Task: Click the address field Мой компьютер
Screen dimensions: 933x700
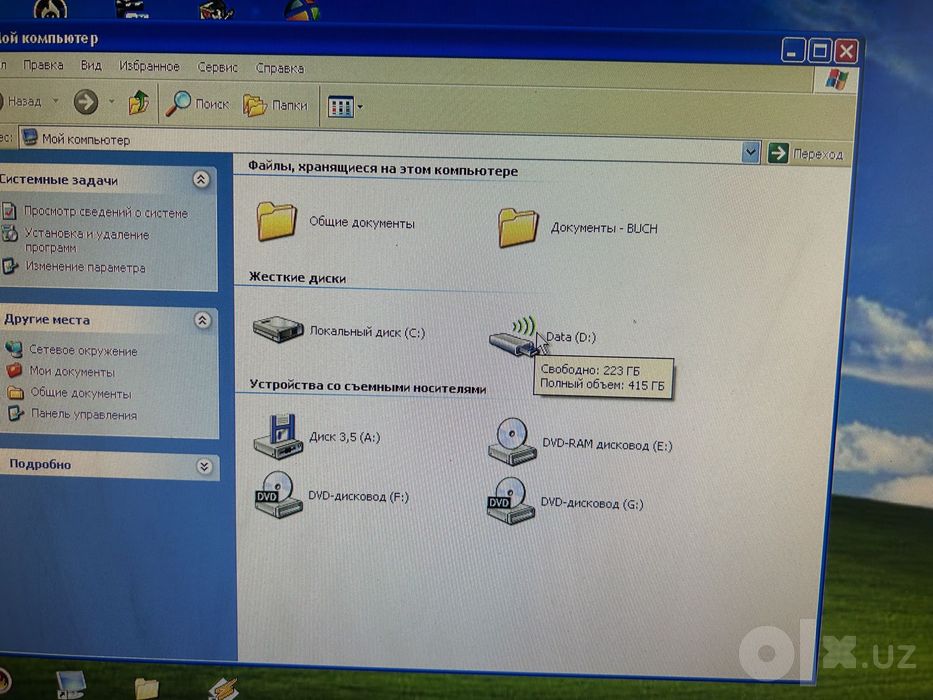Action: point(381,145)
